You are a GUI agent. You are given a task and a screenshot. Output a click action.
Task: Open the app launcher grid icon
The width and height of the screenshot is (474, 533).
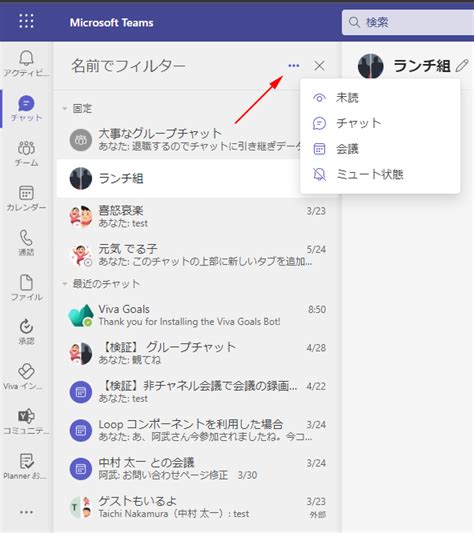click(26, 21)
